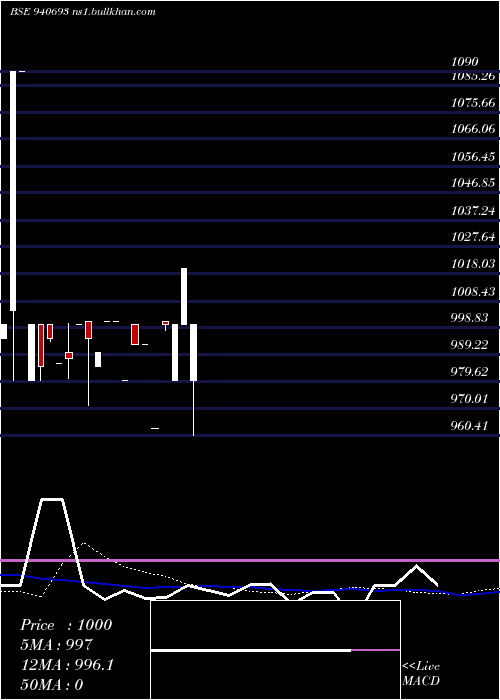
Task: Click the 979.62 price axis label
Action: click(x=469, y=372)
